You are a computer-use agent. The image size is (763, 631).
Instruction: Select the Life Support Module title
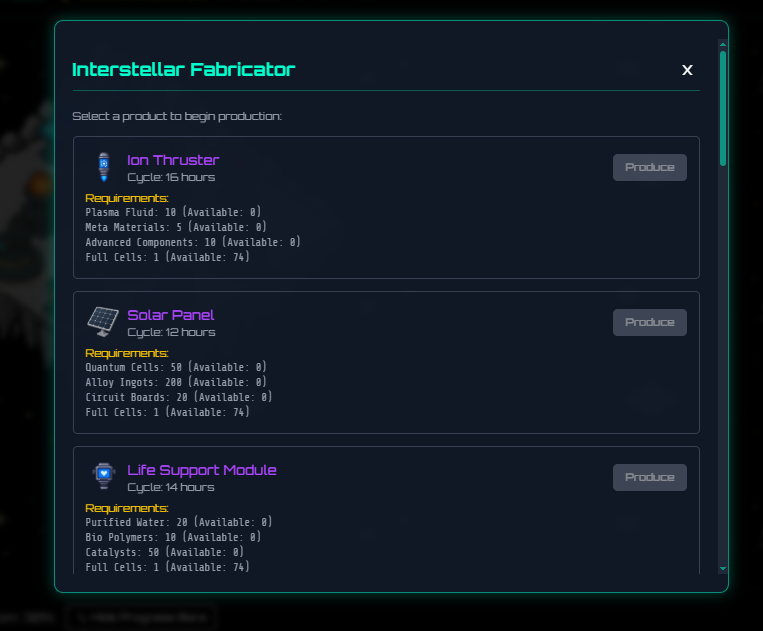pos(201,470)
